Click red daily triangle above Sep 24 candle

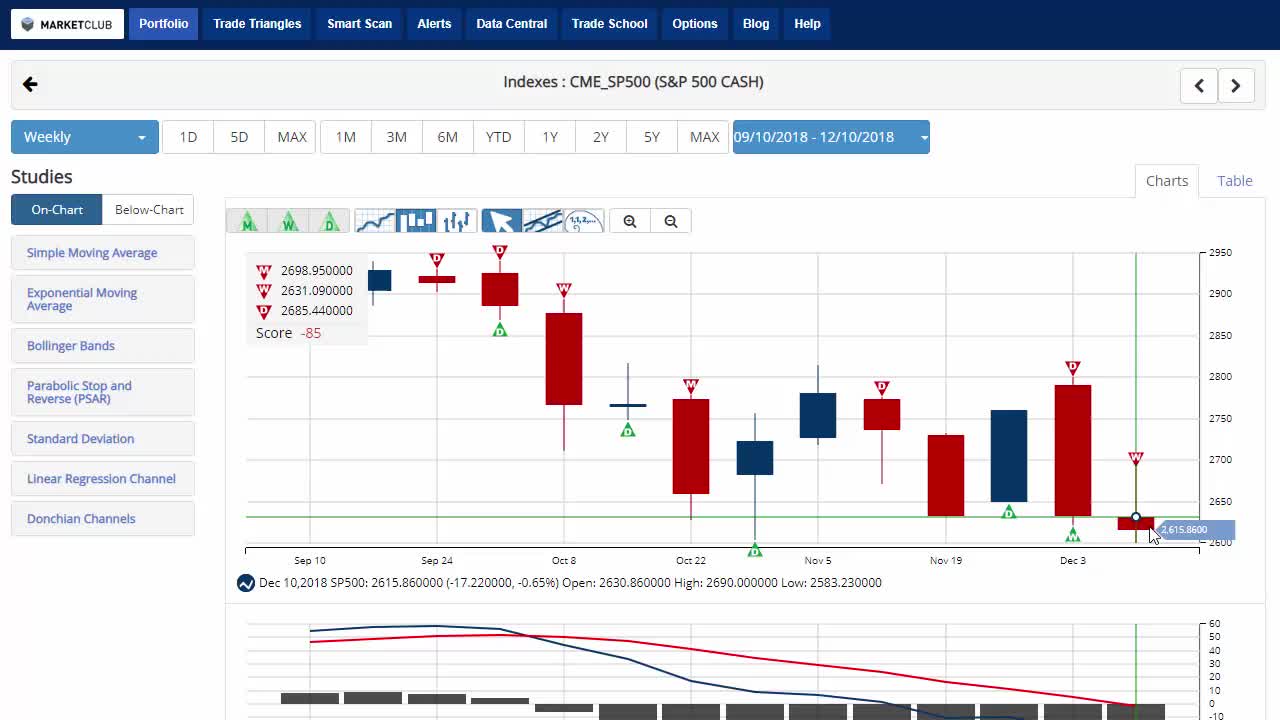(437, 259)
